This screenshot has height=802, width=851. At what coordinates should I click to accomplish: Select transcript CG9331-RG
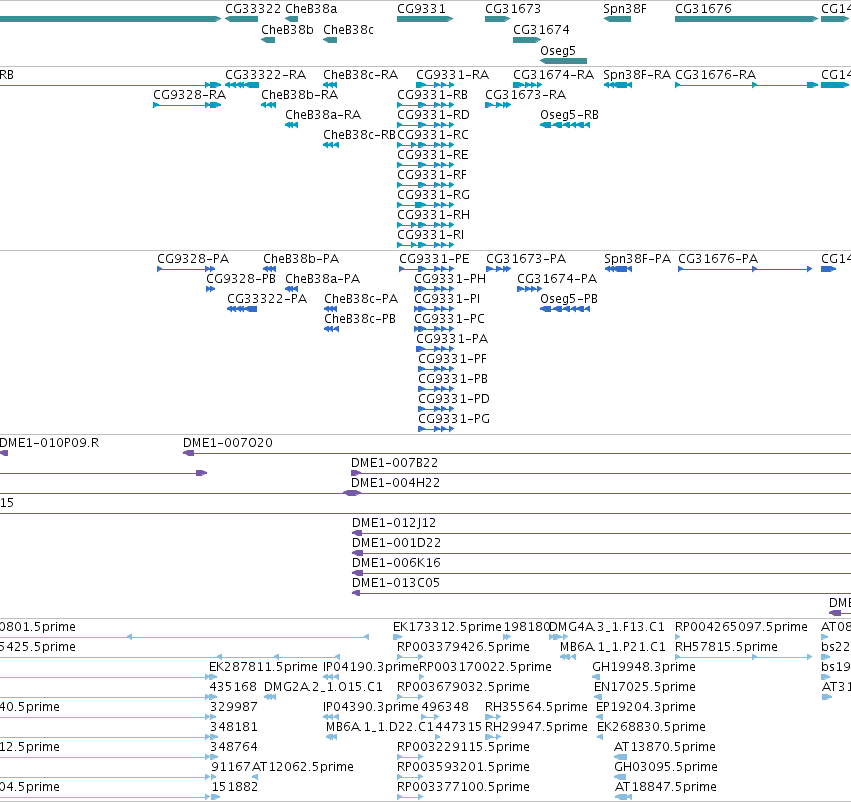pyautogui.click(x=433, y=195)
